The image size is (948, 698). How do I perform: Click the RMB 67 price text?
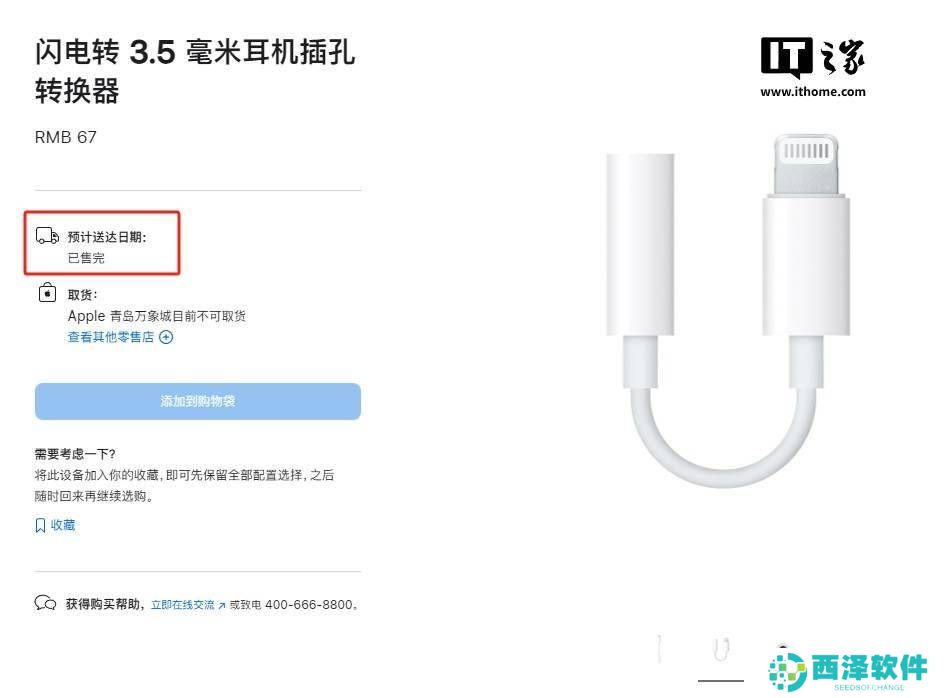[65, 137]
